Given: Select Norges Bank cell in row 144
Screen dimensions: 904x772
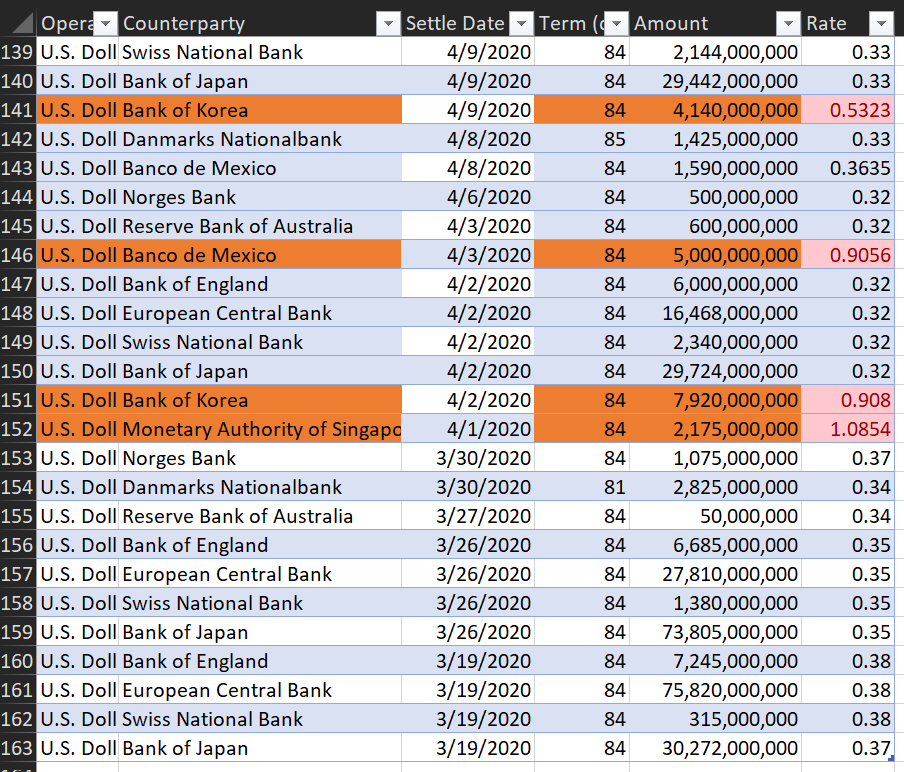Looking at the screenshot, I should pos(260,197).
